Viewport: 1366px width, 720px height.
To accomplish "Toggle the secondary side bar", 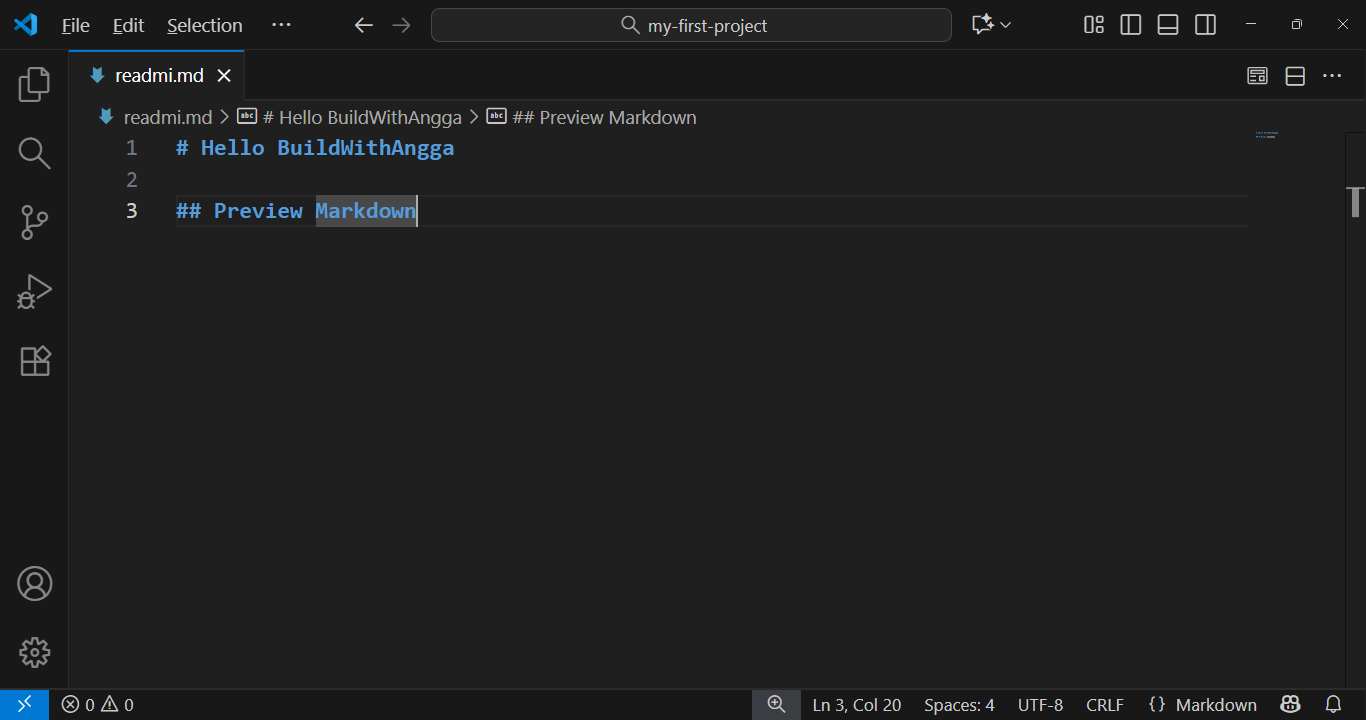I will tap(1206, 25).
